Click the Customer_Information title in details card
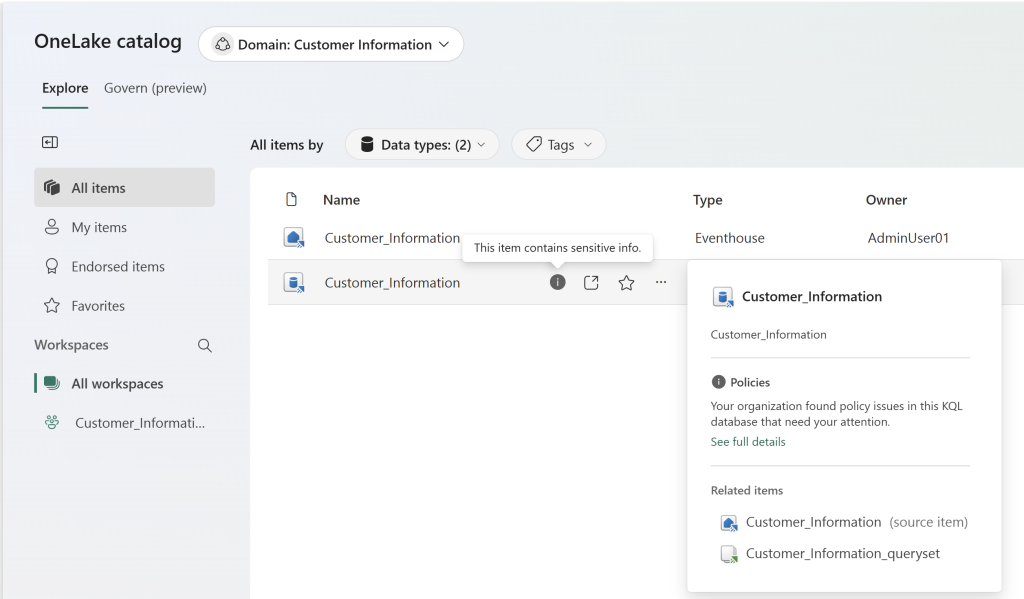 click(812, 297)
